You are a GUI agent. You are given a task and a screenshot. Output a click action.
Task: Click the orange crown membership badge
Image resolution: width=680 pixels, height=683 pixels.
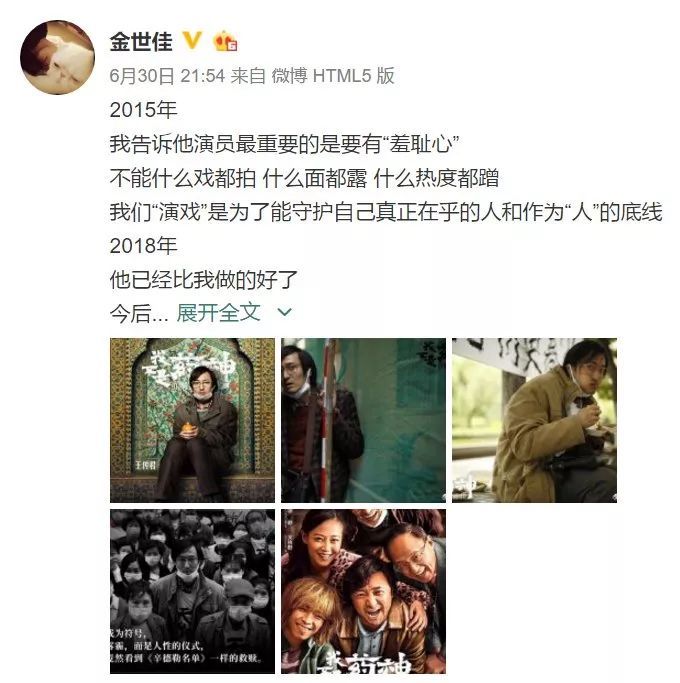point(225,41)
